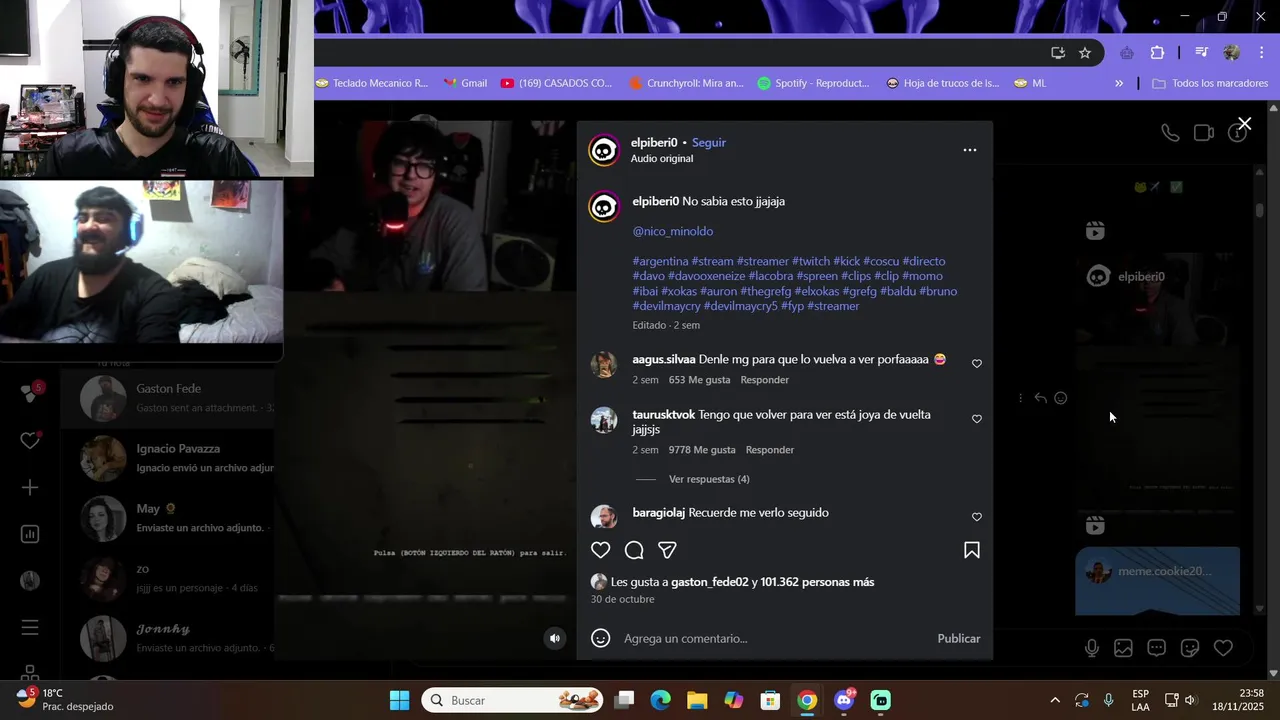Attach a photo with the image icon
Image resolution: width=1280 pixels, height=720 pixels.
tap(1124, 648)
